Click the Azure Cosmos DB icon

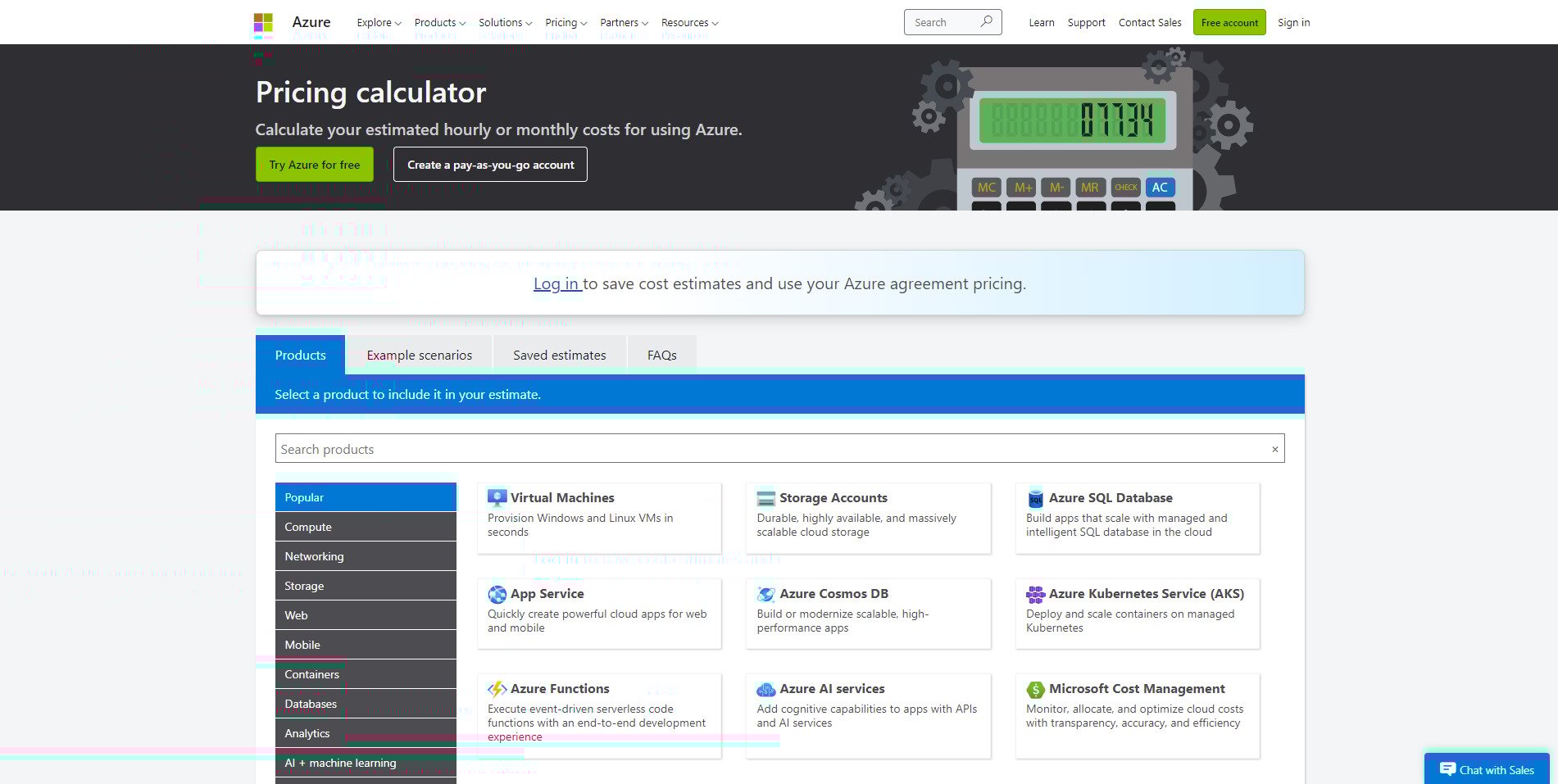(x=766, y=594)
